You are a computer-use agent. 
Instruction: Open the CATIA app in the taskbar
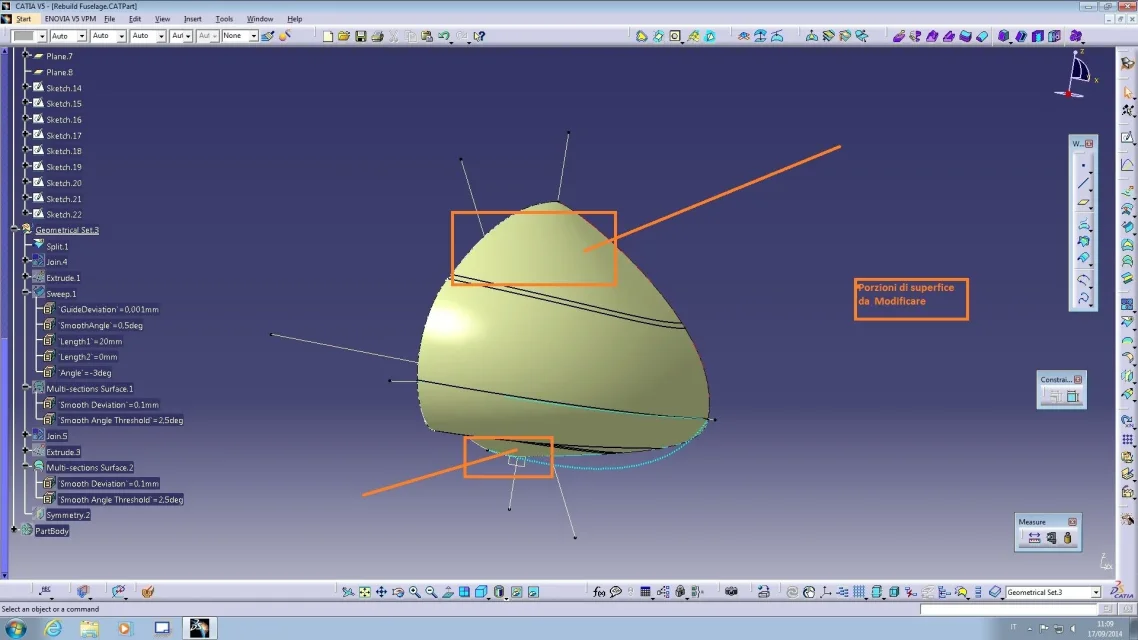point(199,628)
